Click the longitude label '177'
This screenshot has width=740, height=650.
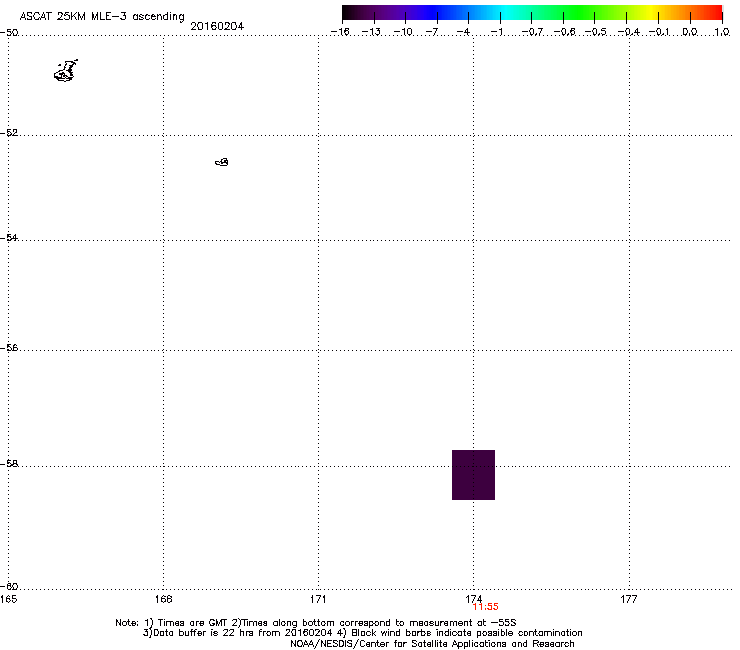pyautogui.click(x=629, y=599)
